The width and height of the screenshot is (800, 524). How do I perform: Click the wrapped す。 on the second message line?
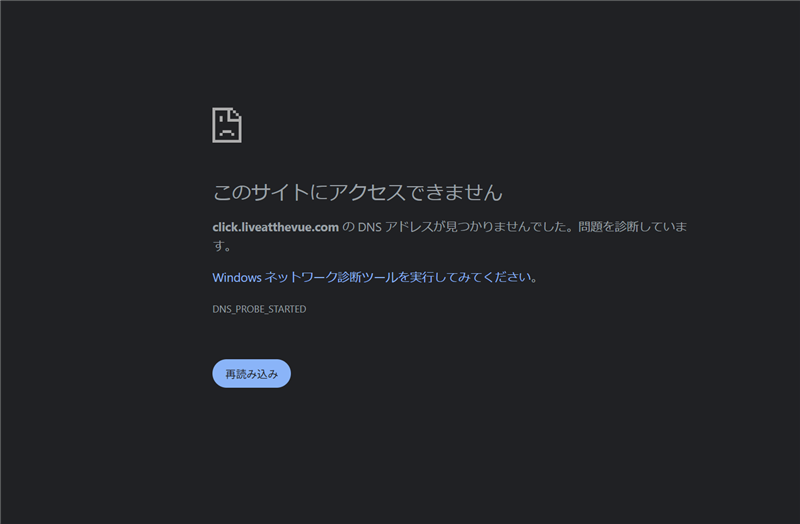[222, 245]
